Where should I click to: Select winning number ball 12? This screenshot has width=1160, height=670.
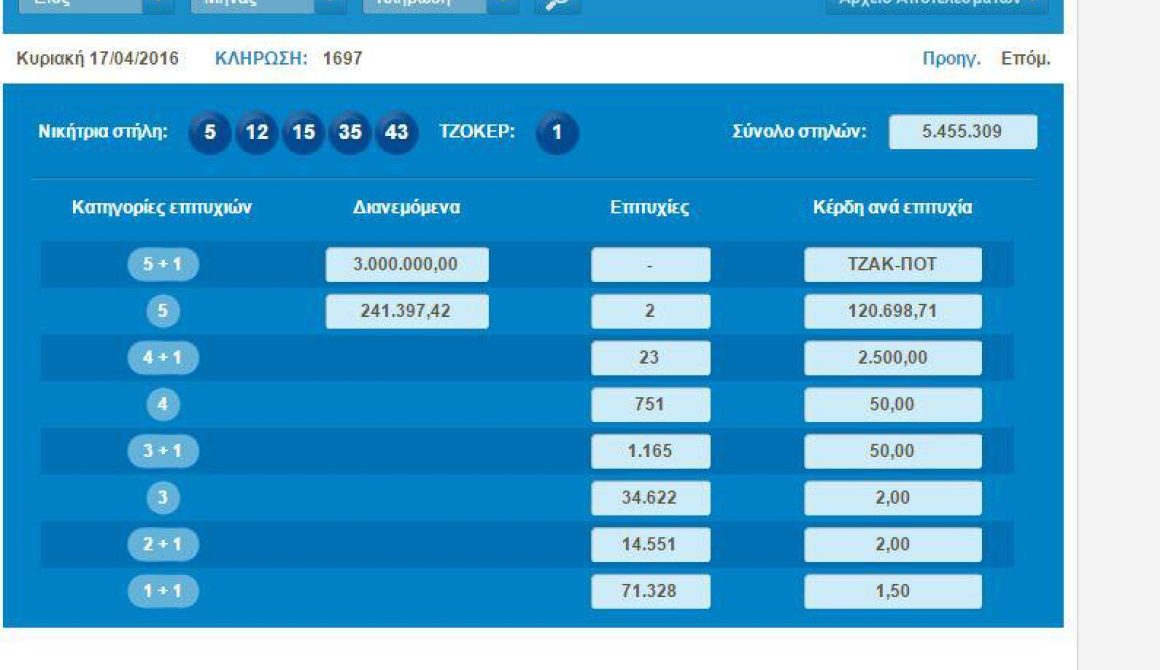tap(257, 132)
